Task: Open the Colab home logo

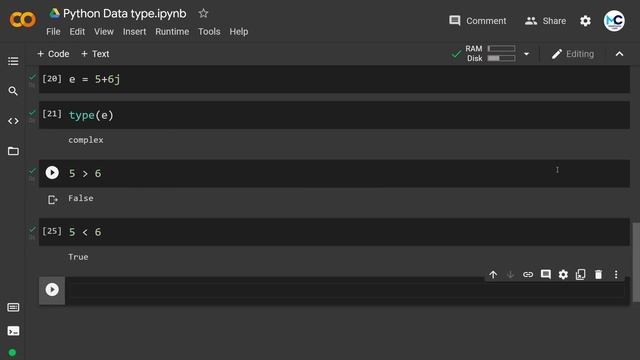Action: (23, 20)
